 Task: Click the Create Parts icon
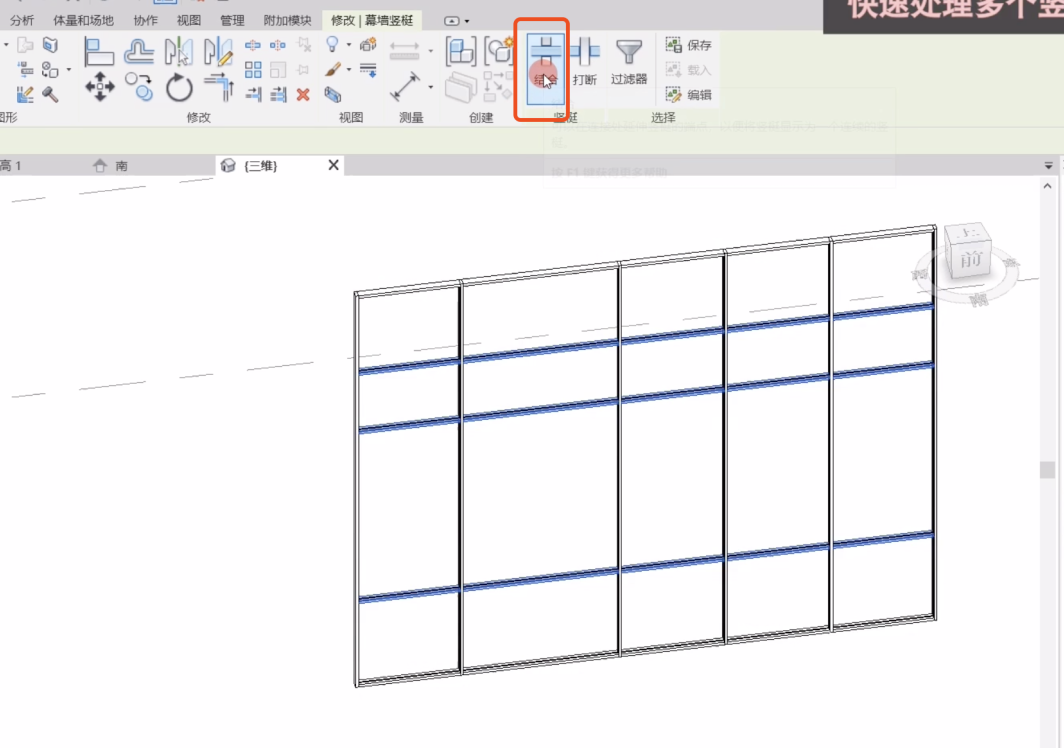(x=461, y=88)
